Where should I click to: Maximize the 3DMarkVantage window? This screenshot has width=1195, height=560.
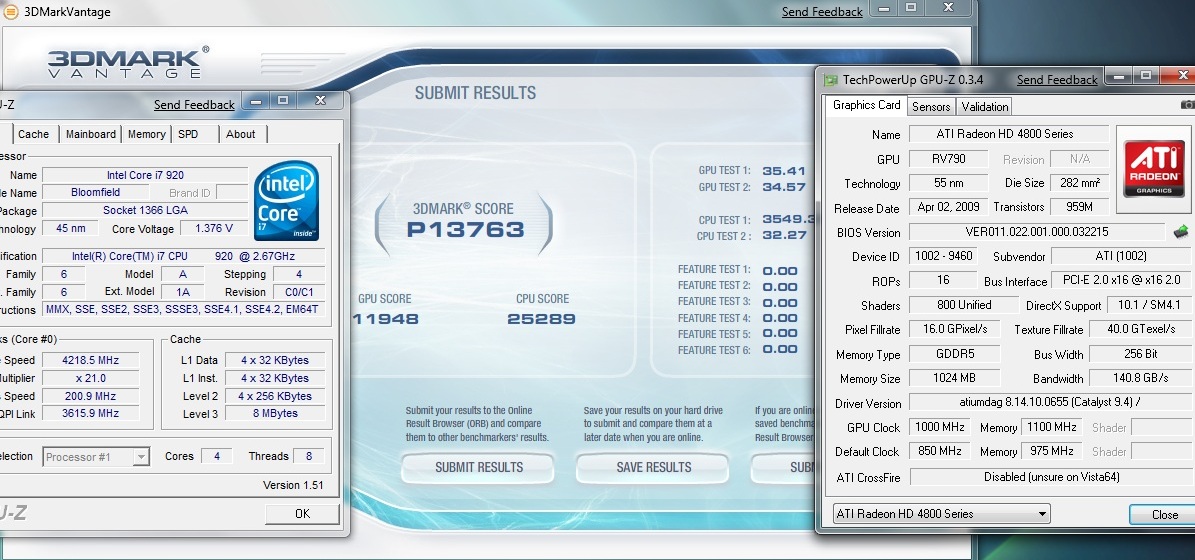click(911, 8)
